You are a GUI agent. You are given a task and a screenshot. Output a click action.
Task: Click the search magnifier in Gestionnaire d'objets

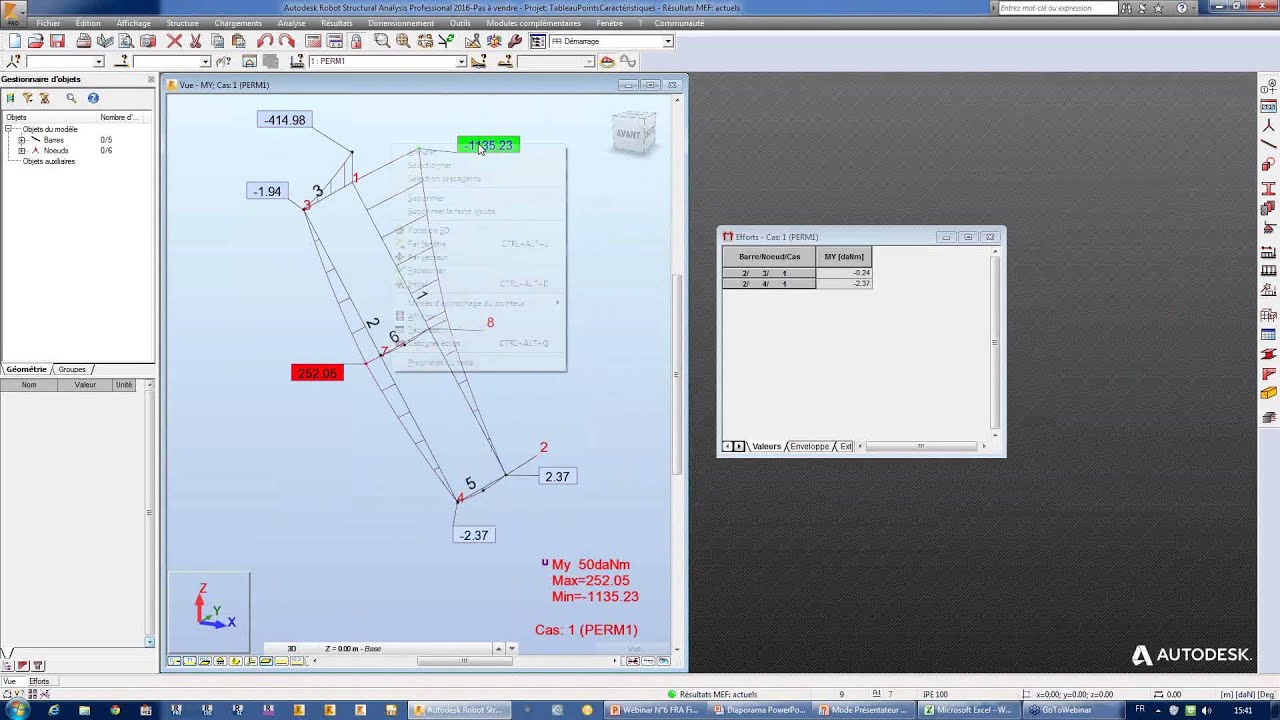(71, 98)
